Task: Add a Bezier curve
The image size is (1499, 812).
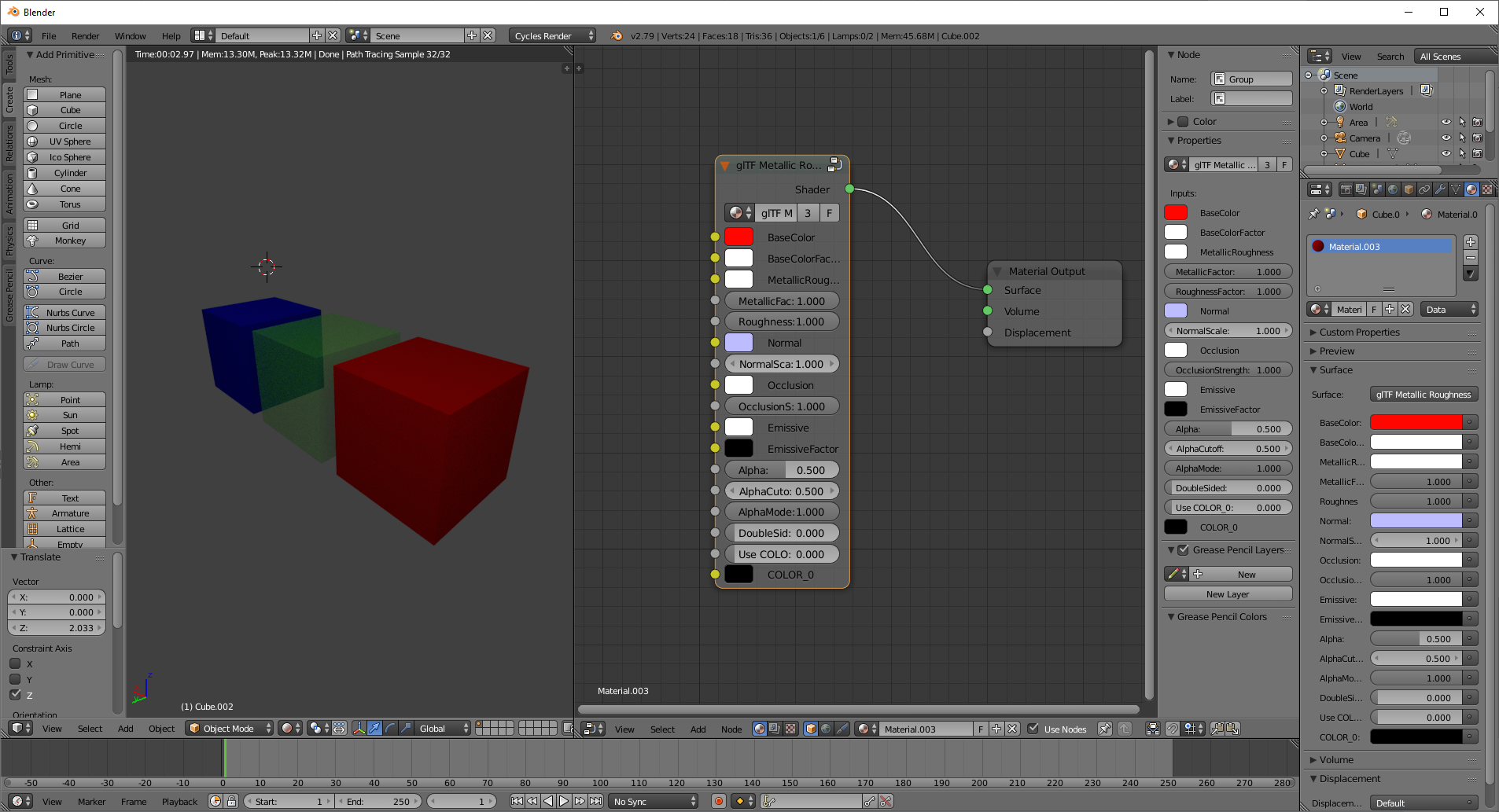Action: pyautogui.click(x=64, y=276)
